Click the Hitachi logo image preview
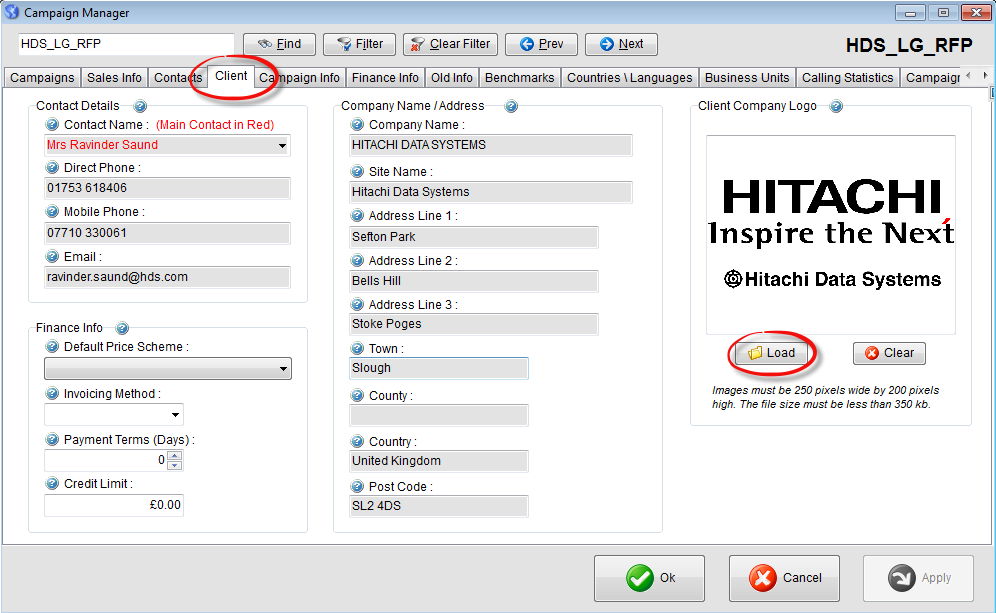Image resolution: width=996 pixels, height=613 pixels. [x=831, y=234]
